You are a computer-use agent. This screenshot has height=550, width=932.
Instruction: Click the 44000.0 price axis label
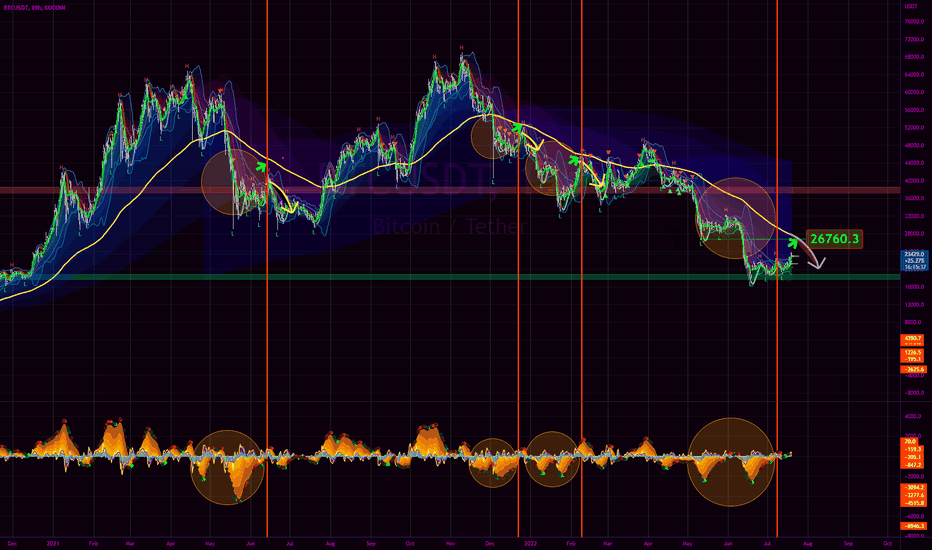914,163
